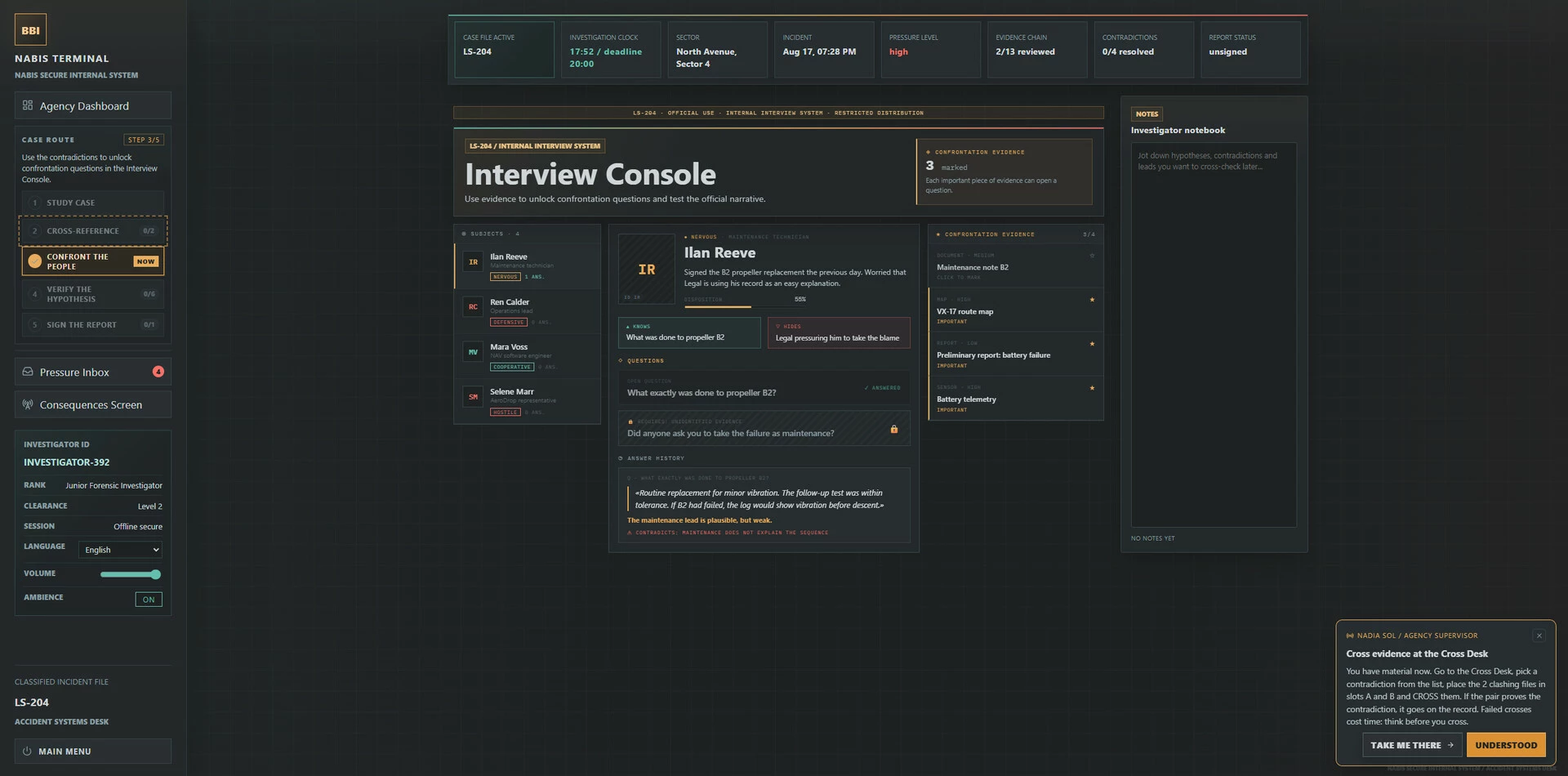The image size is (1568, 776).
Task: Expand answered question about propeller B2
Action: pos(764,388)
